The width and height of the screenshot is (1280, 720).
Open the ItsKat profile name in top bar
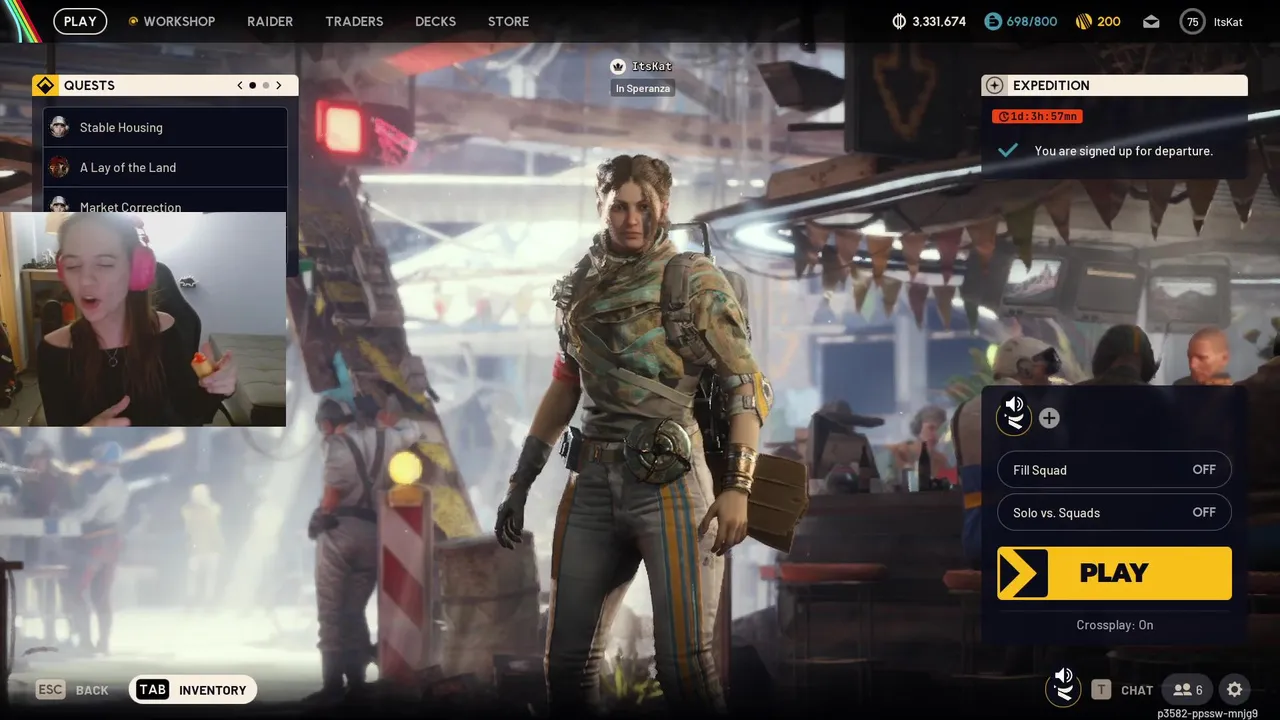(x=1228, y=21)
